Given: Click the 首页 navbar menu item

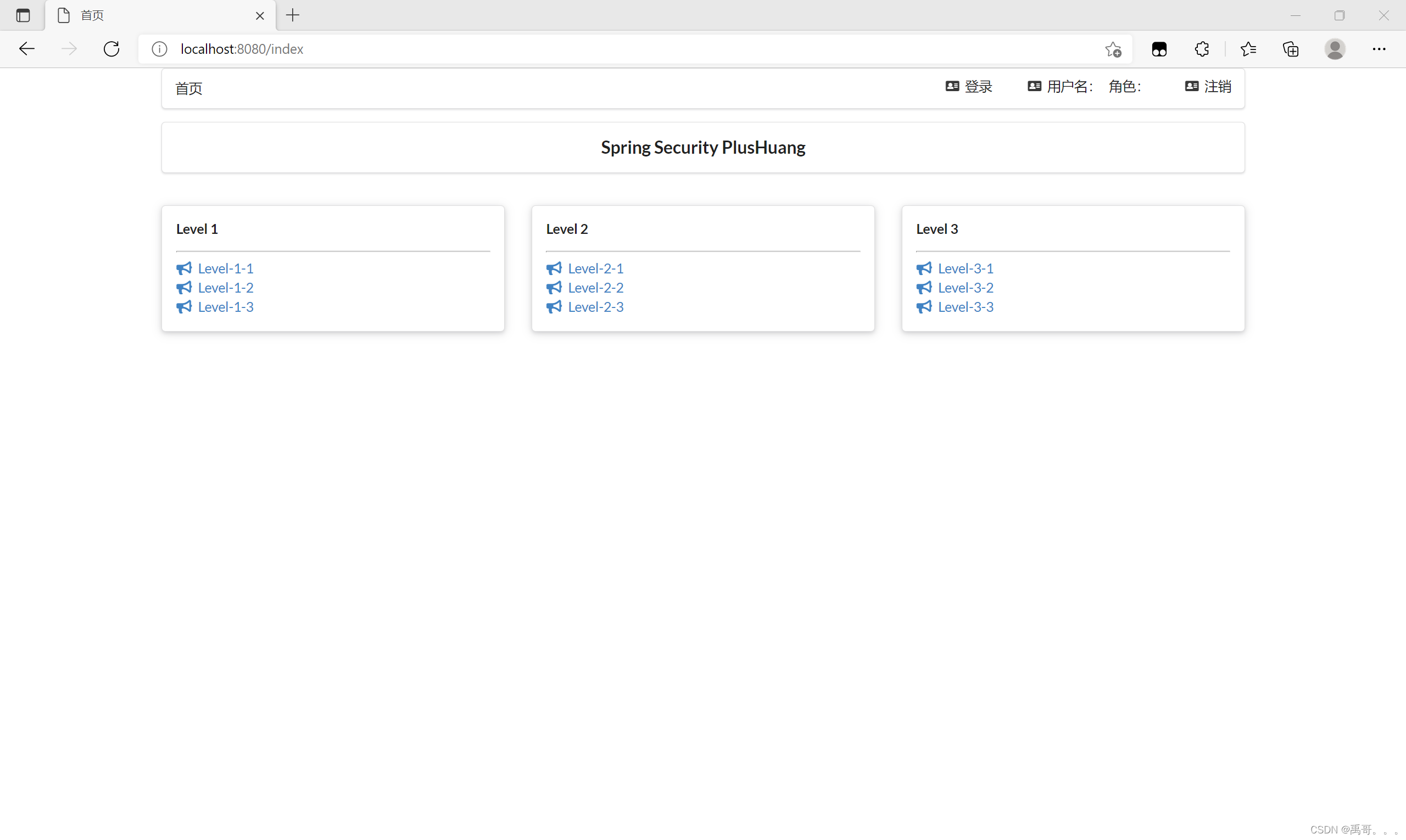Looking at the screenshot, I should [x=188, y=88].
